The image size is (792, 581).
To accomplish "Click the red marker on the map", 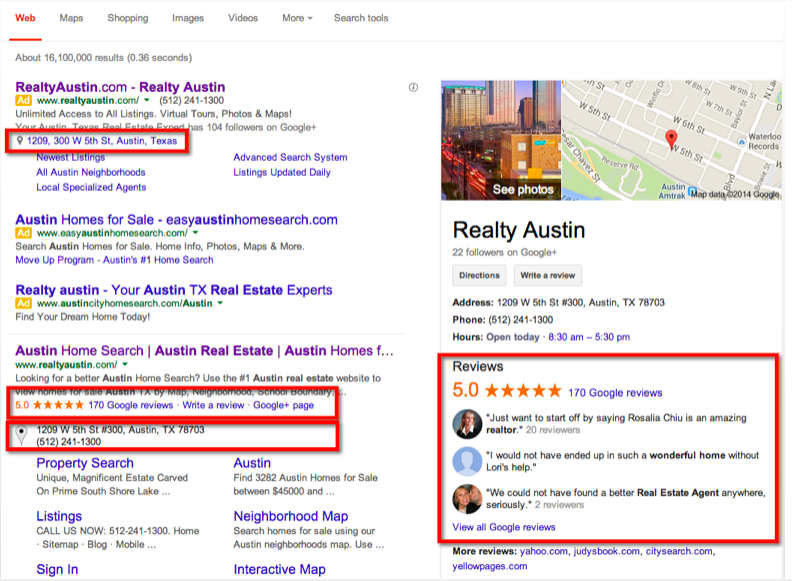I will pyautogui.click(x=671, y=139).
